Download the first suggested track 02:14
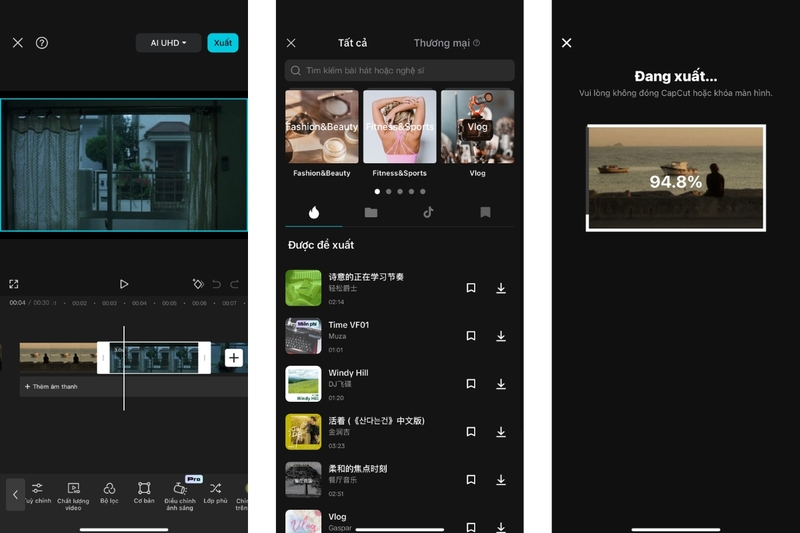This screenshot has height=533, width=800. click(x=501, y=288)
